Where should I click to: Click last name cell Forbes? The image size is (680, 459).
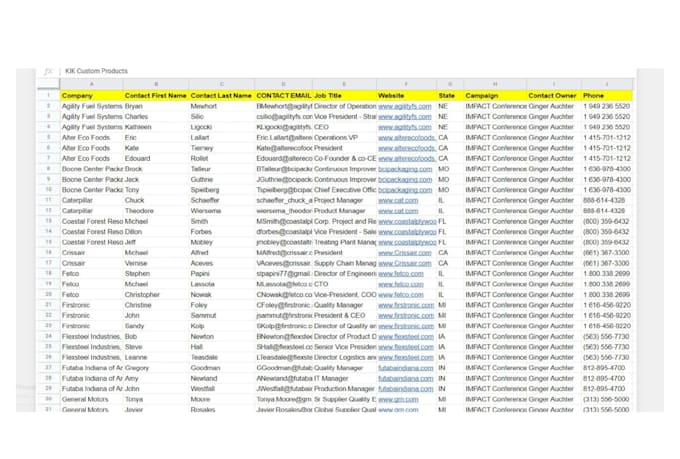[x=222, y=232]
